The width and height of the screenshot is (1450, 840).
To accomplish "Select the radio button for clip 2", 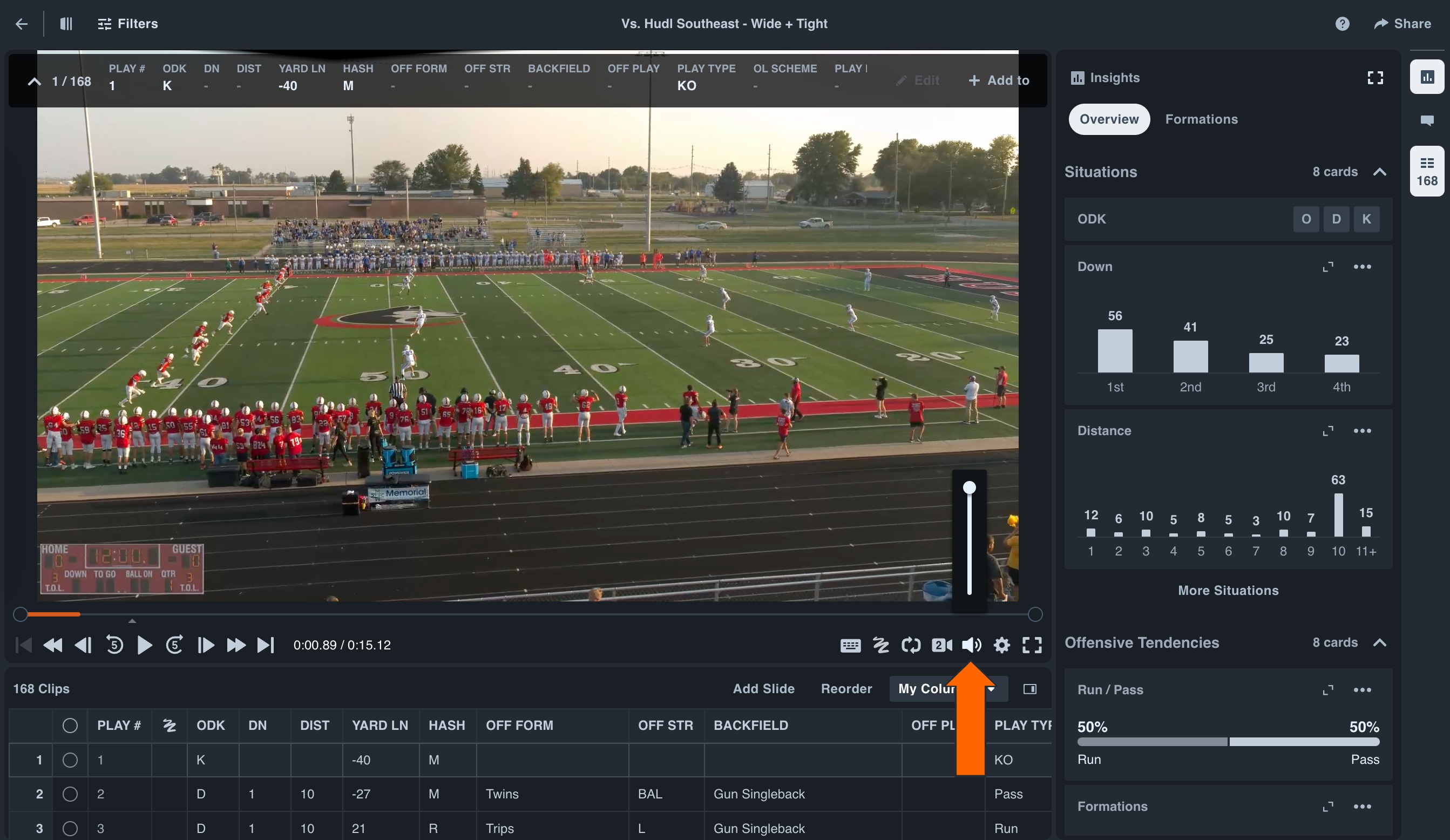I will click(70, 795).
